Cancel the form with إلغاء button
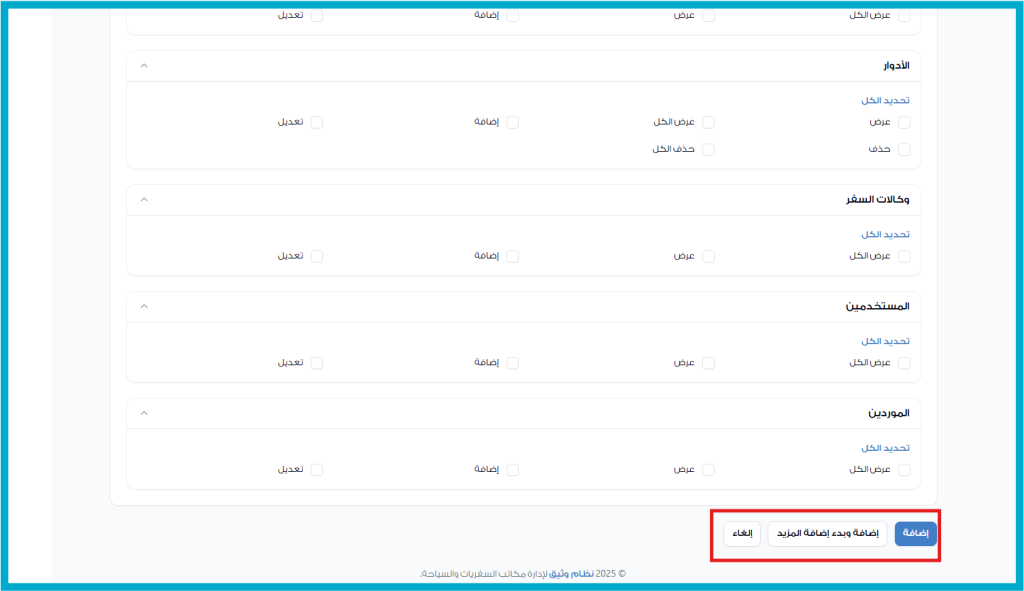Viewport: 1024px width, 591px height. 742,534
